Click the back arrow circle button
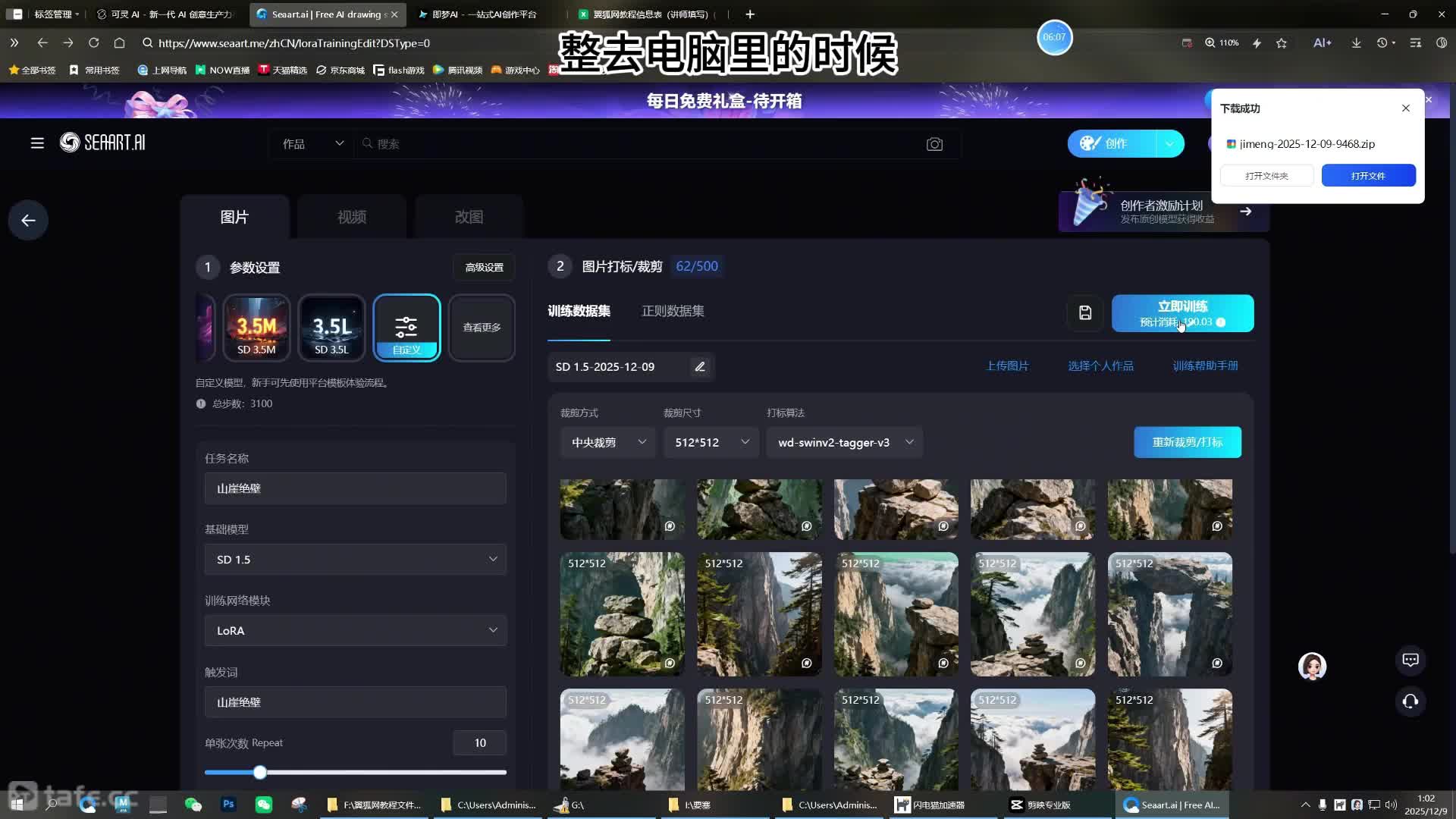This screenshot has height=819, width=1456. point(28,221)
